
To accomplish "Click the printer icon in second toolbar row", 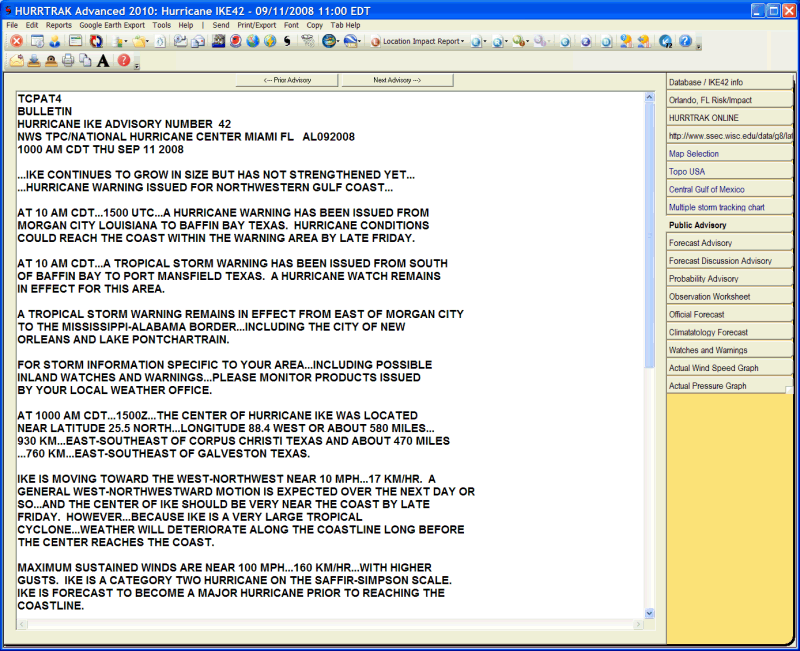I will (x=68, y=61).
